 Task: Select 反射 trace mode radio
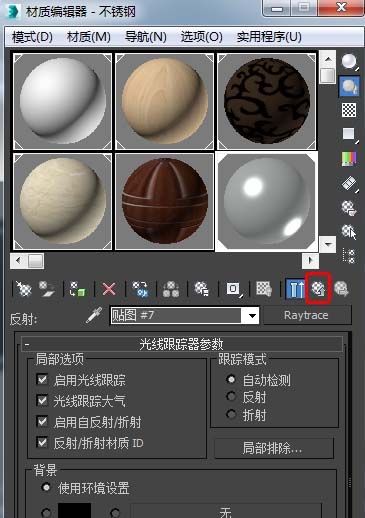231,397
